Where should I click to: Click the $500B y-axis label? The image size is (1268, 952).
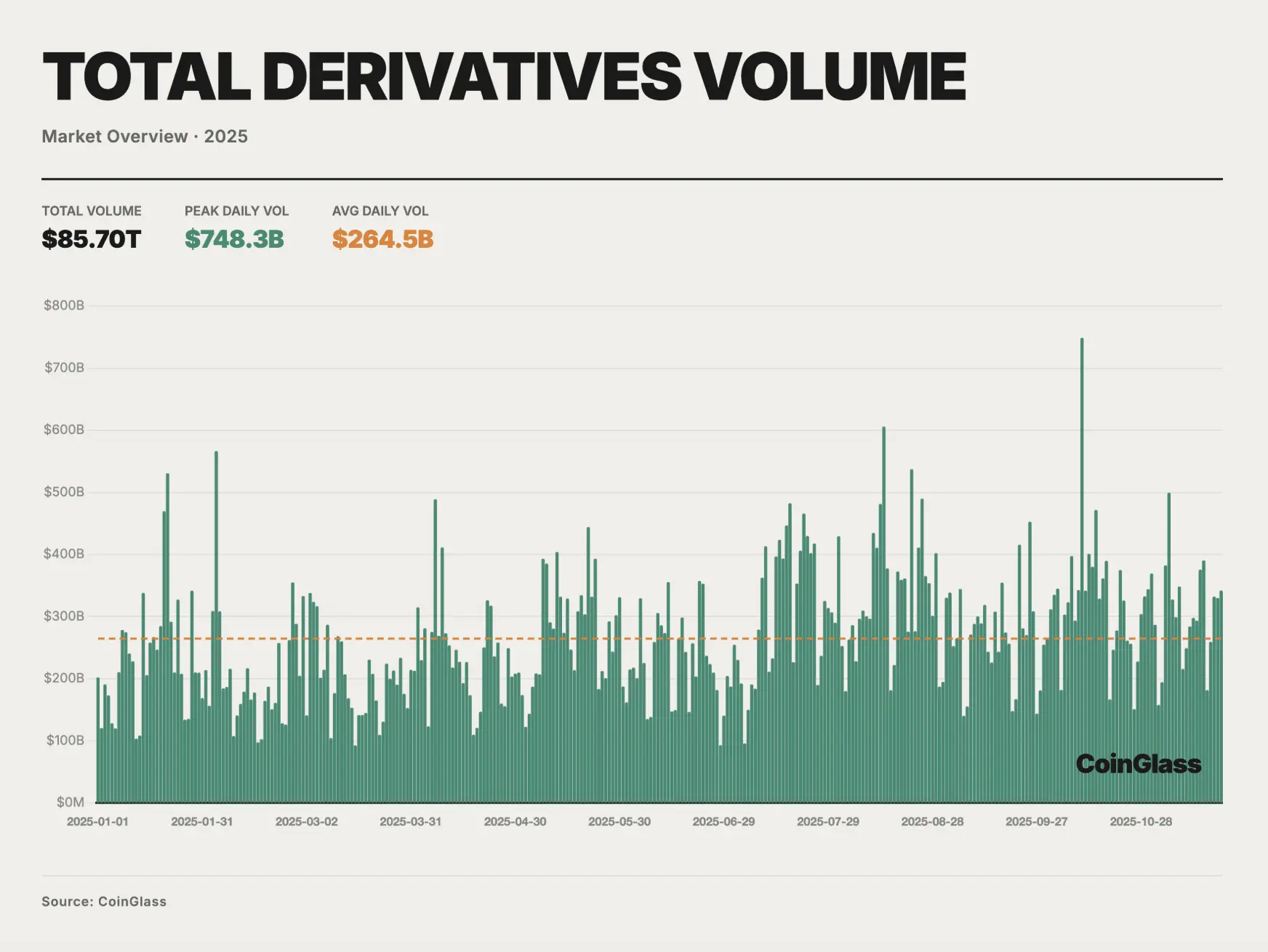(x=64, y=492)
